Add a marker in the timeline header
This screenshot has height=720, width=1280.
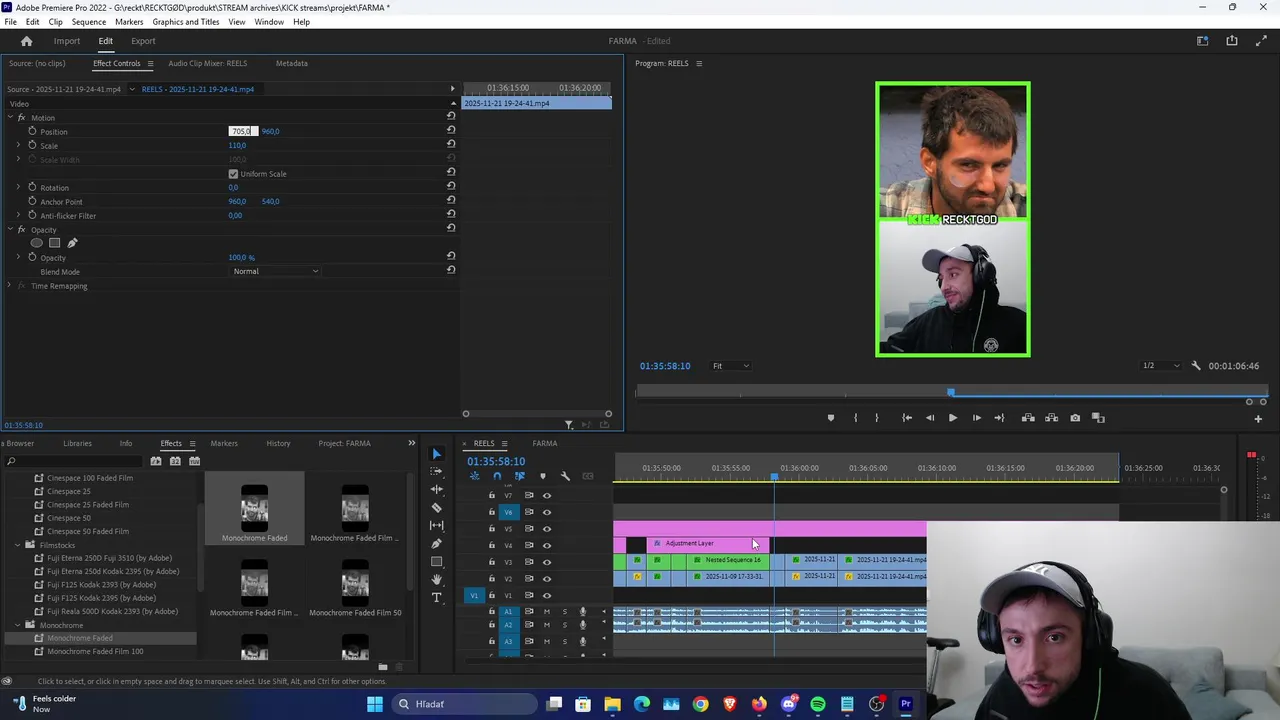[x=543, y=476]
